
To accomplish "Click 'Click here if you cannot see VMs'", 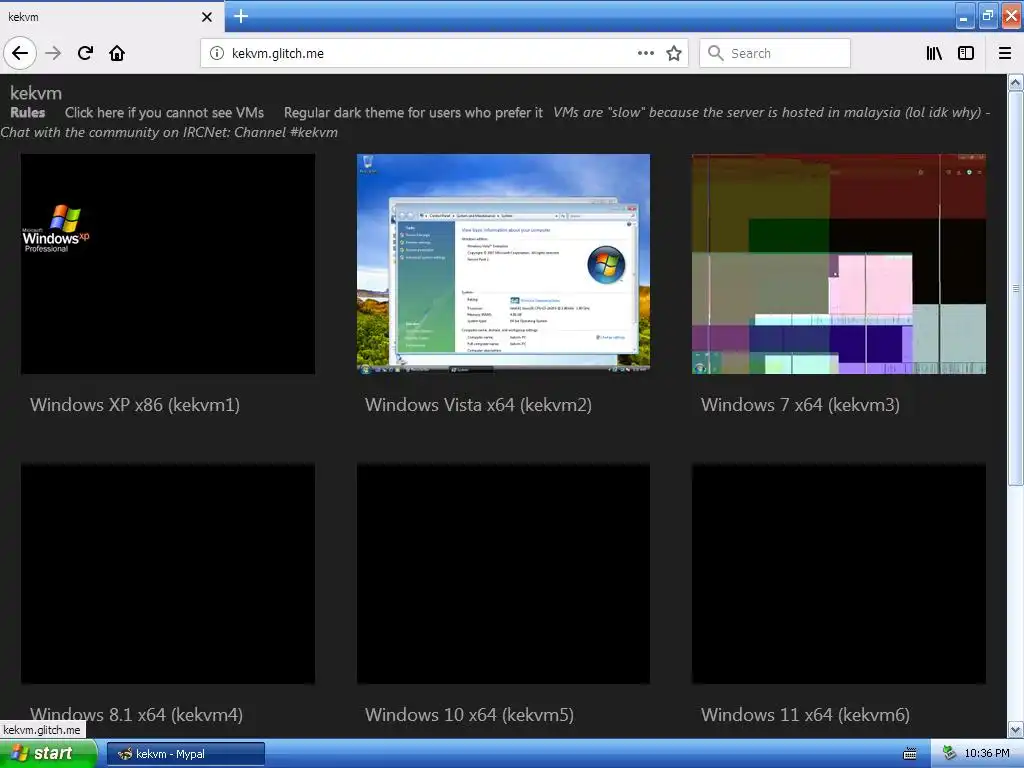I will [x=164, y=112].
